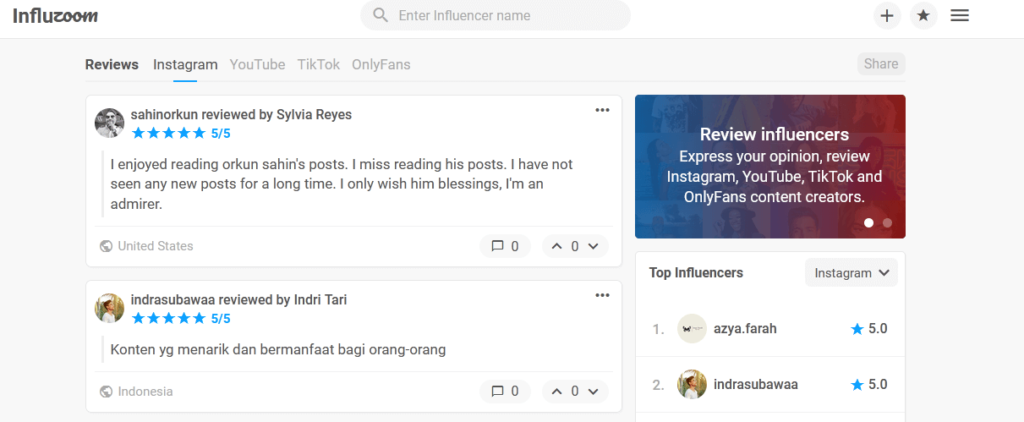Click globe icon next to Indonesia
The width and height of the screenshot is (1024, 422).
106,392
